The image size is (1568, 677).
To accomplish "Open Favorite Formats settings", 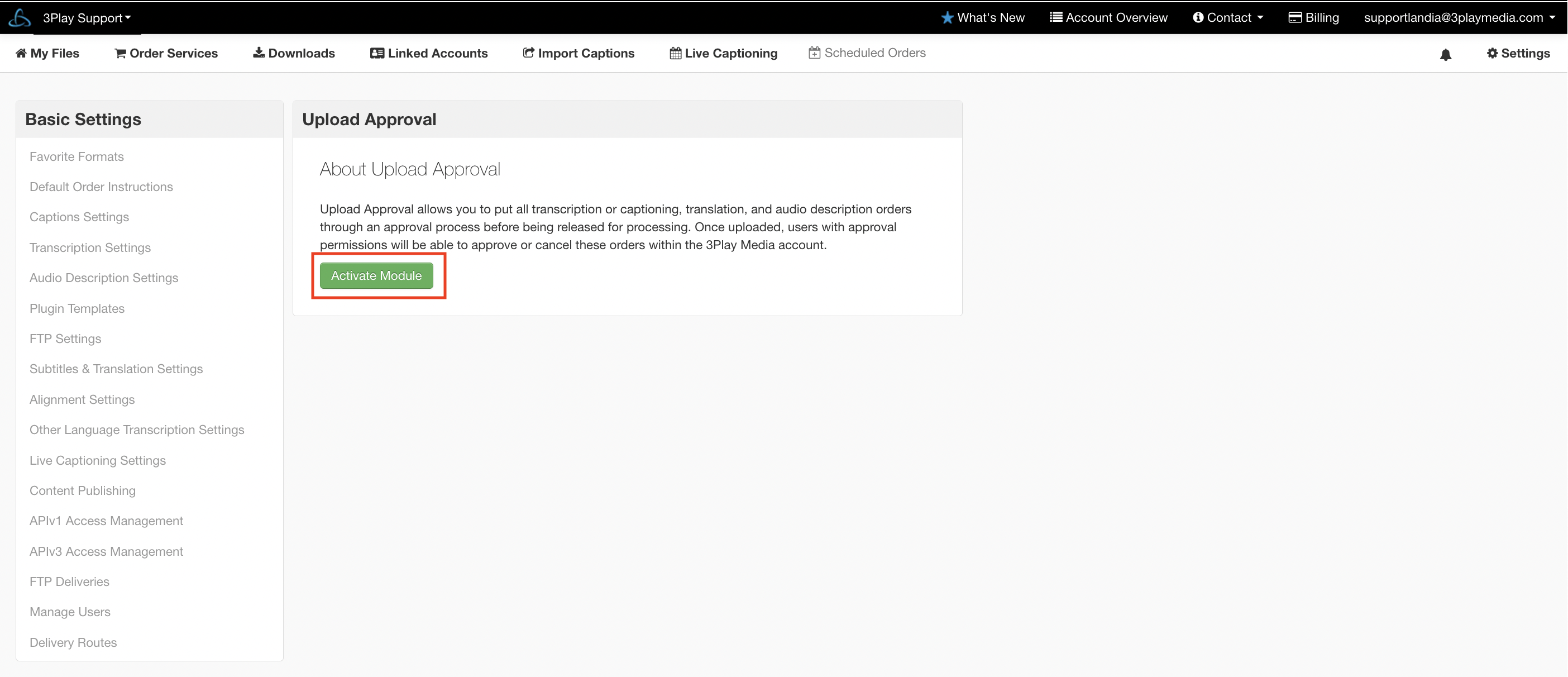I will pyautogui.click(x=77, y=156).
